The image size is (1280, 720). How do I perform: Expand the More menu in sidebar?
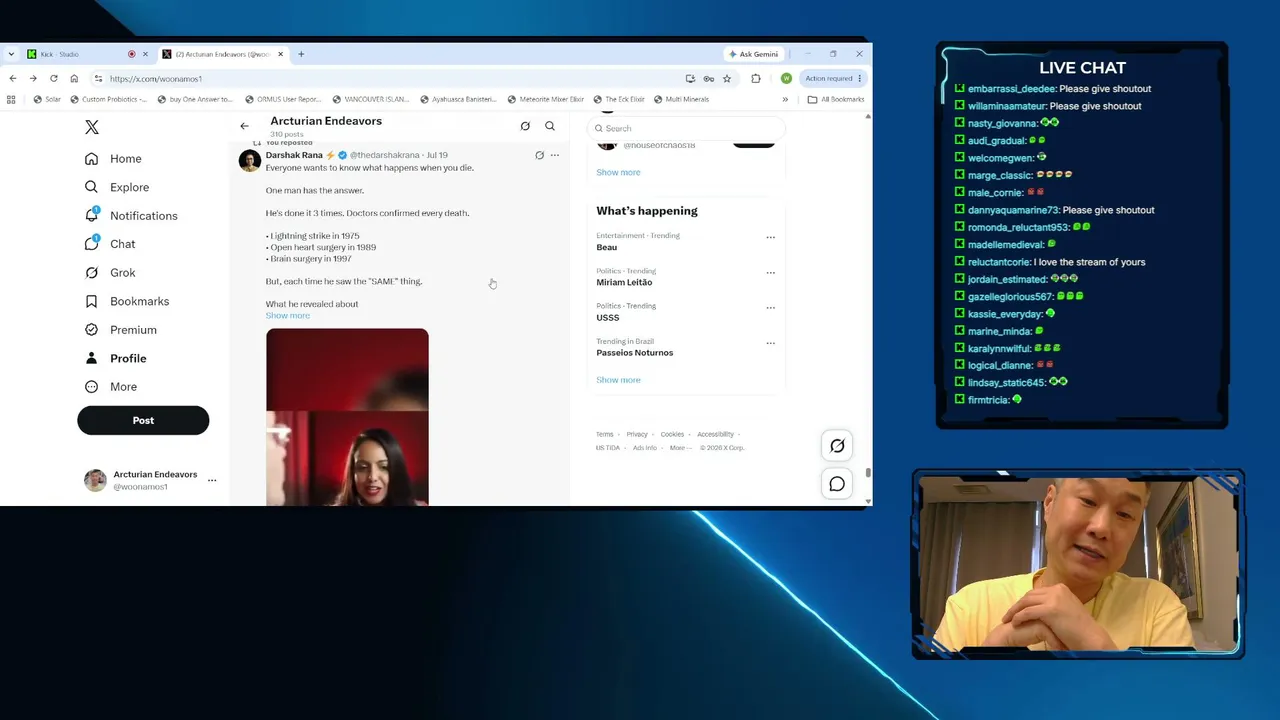click(x=111, y=387)
